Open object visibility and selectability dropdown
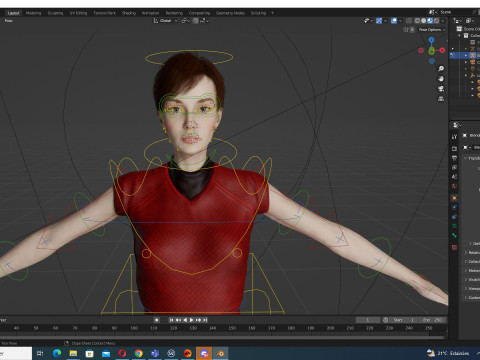This screenshot has width=480, height=360. point(369,21)
